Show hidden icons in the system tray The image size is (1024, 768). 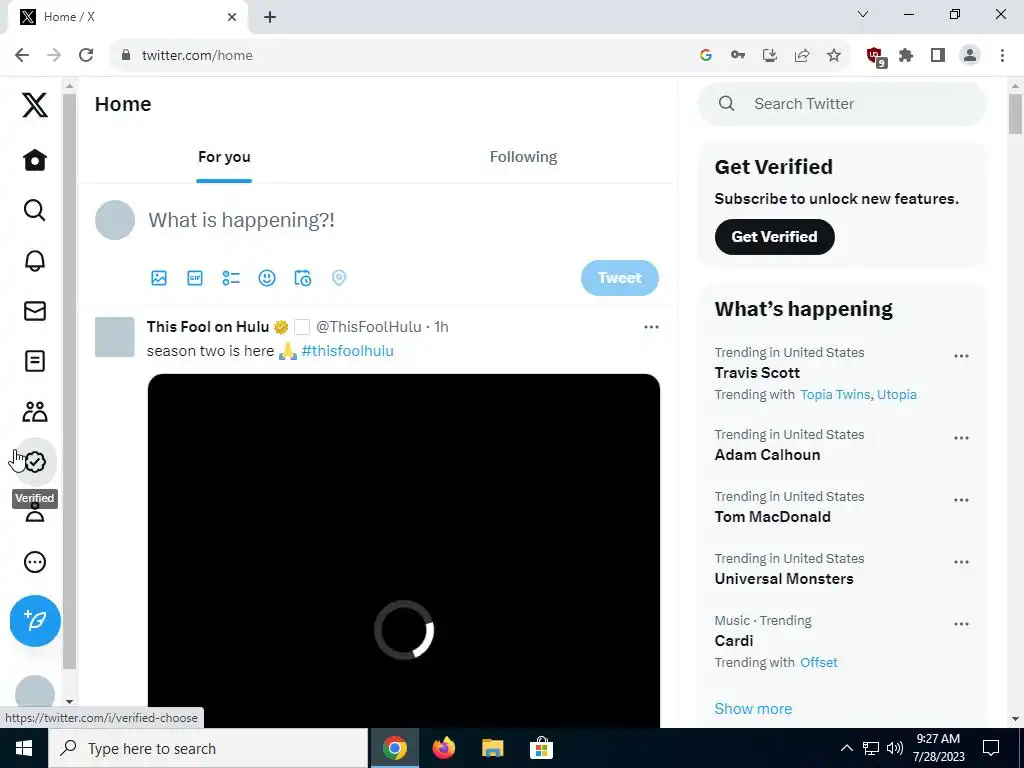click(846, 748)
